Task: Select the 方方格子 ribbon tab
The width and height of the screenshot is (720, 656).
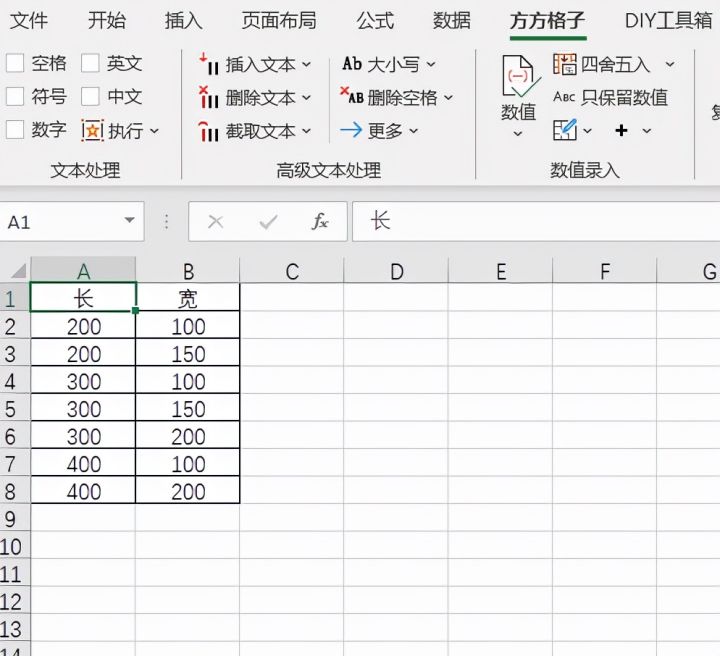Action: point(547,21)
